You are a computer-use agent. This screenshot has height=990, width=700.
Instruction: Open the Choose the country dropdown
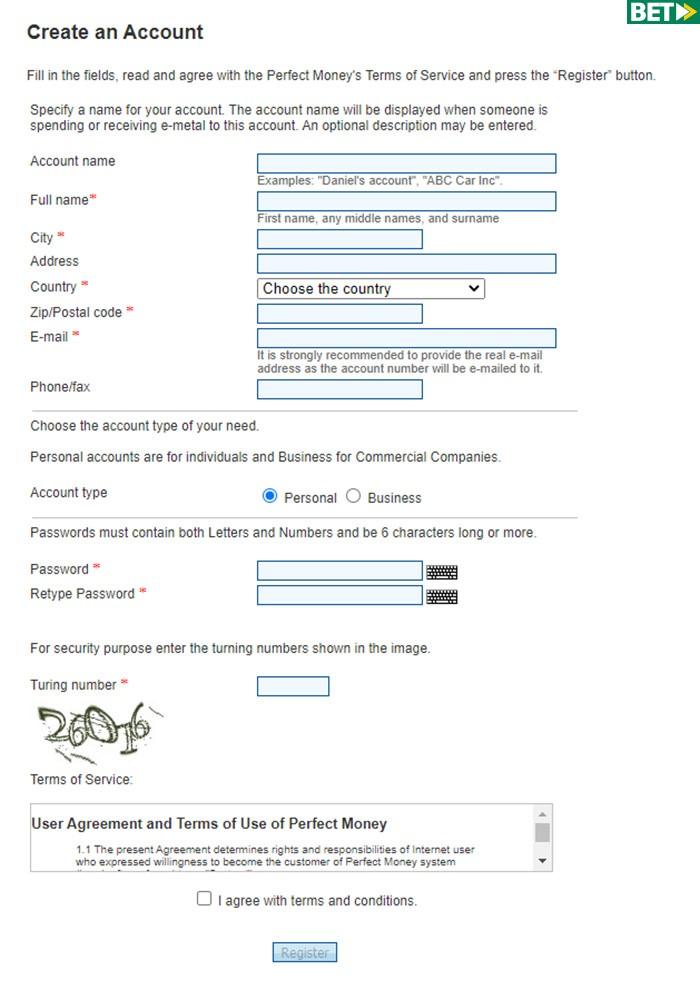pyautogui.click(x=370, y=289)
